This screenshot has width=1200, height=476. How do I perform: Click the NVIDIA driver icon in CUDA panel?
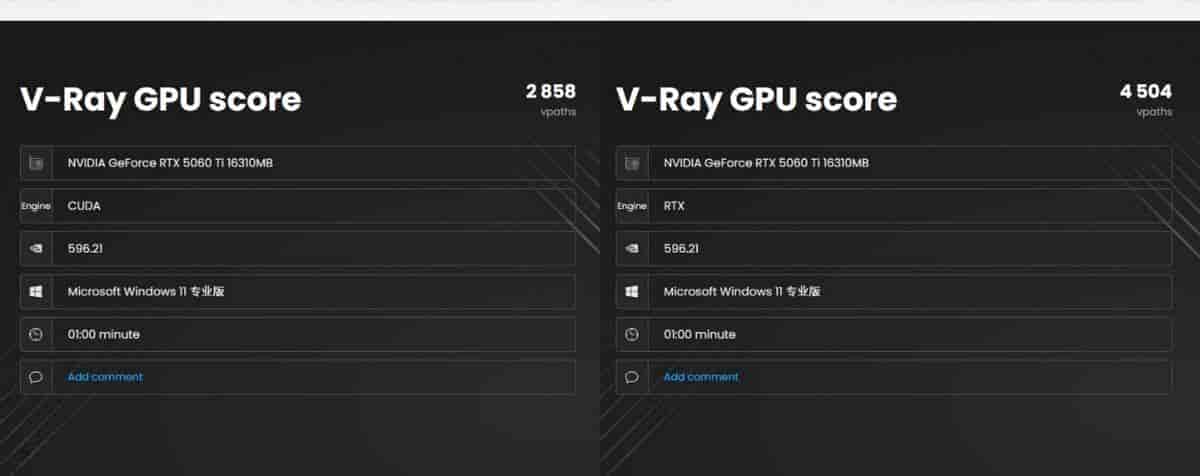point(36,249)
